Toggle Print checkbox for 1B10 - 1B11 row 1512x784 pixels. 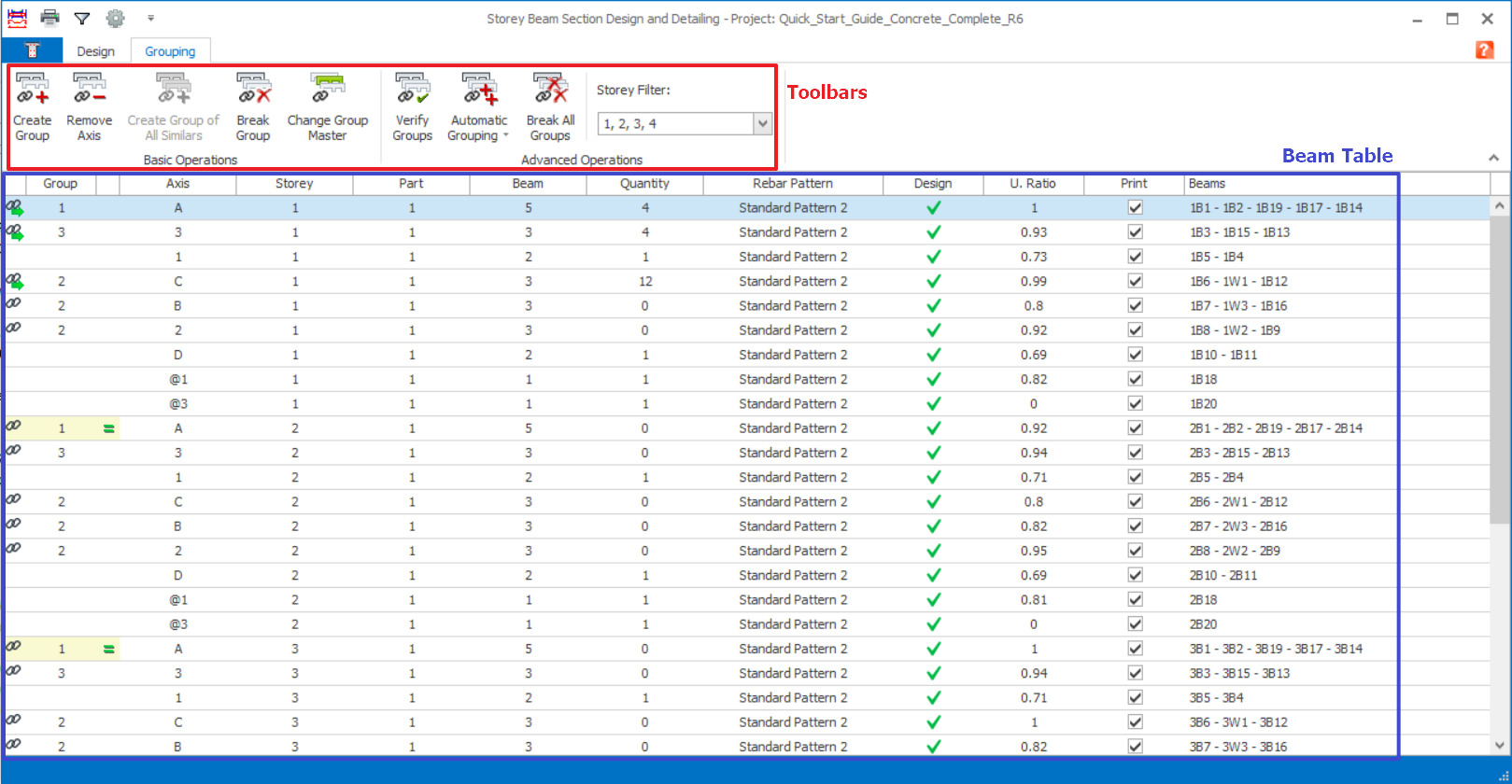(1135, 355)
